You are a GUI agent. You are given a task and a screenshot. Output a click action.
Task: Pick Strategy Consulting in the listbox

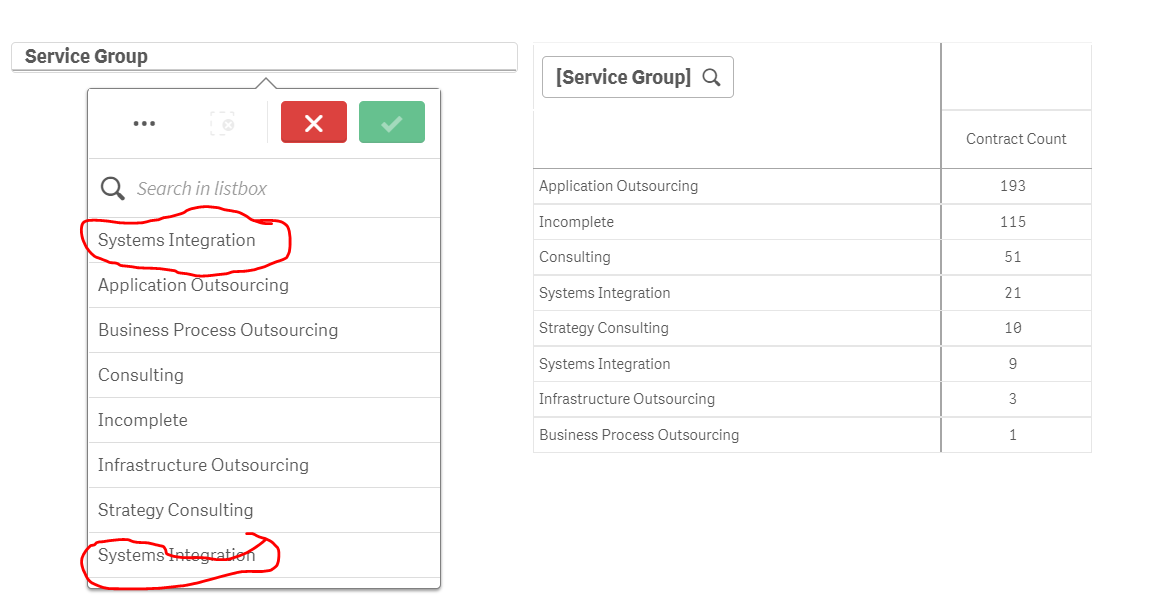click(176, 510)
